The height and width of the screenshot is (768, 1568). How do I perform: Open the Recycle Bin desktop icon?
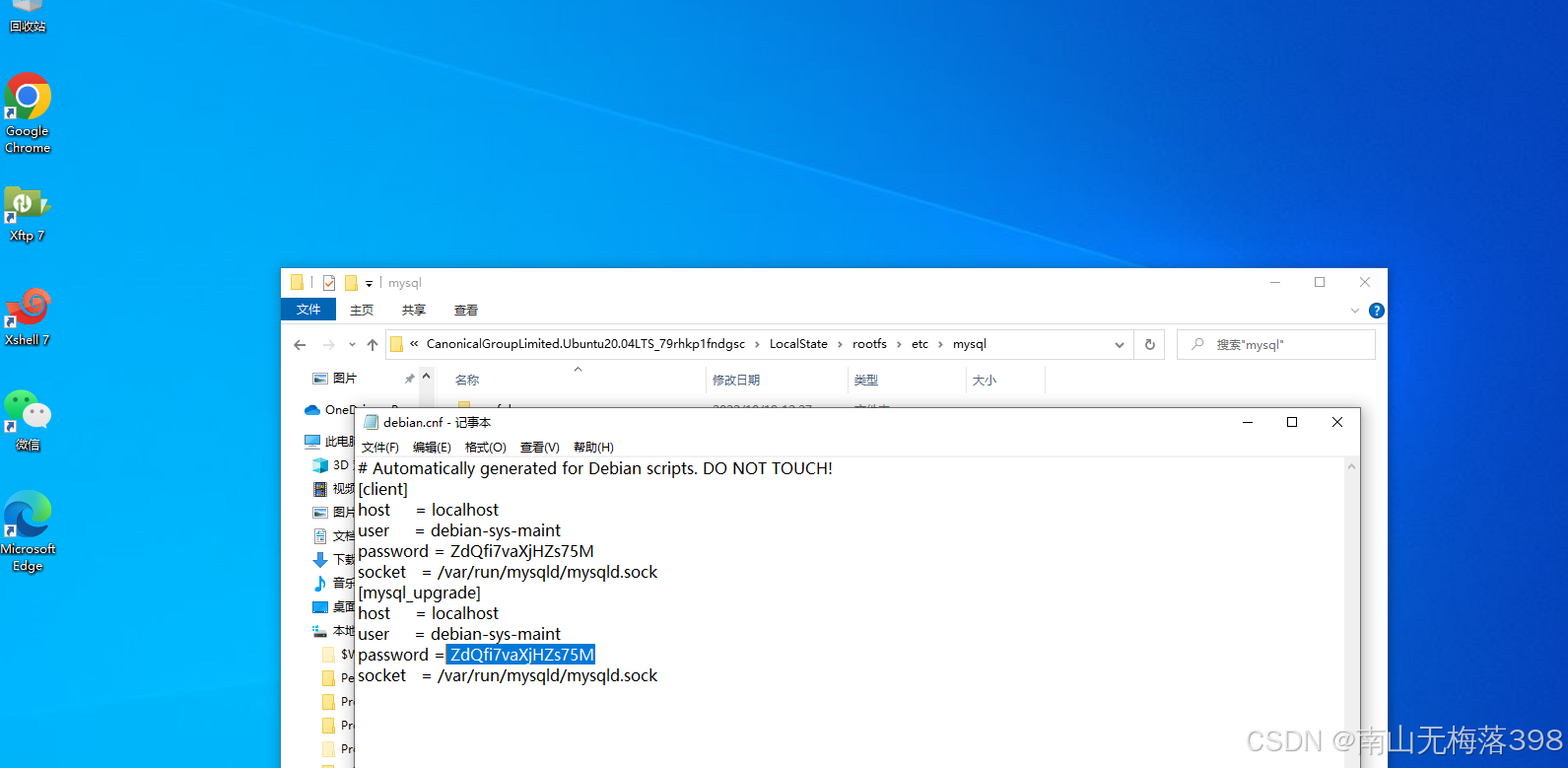28,15
